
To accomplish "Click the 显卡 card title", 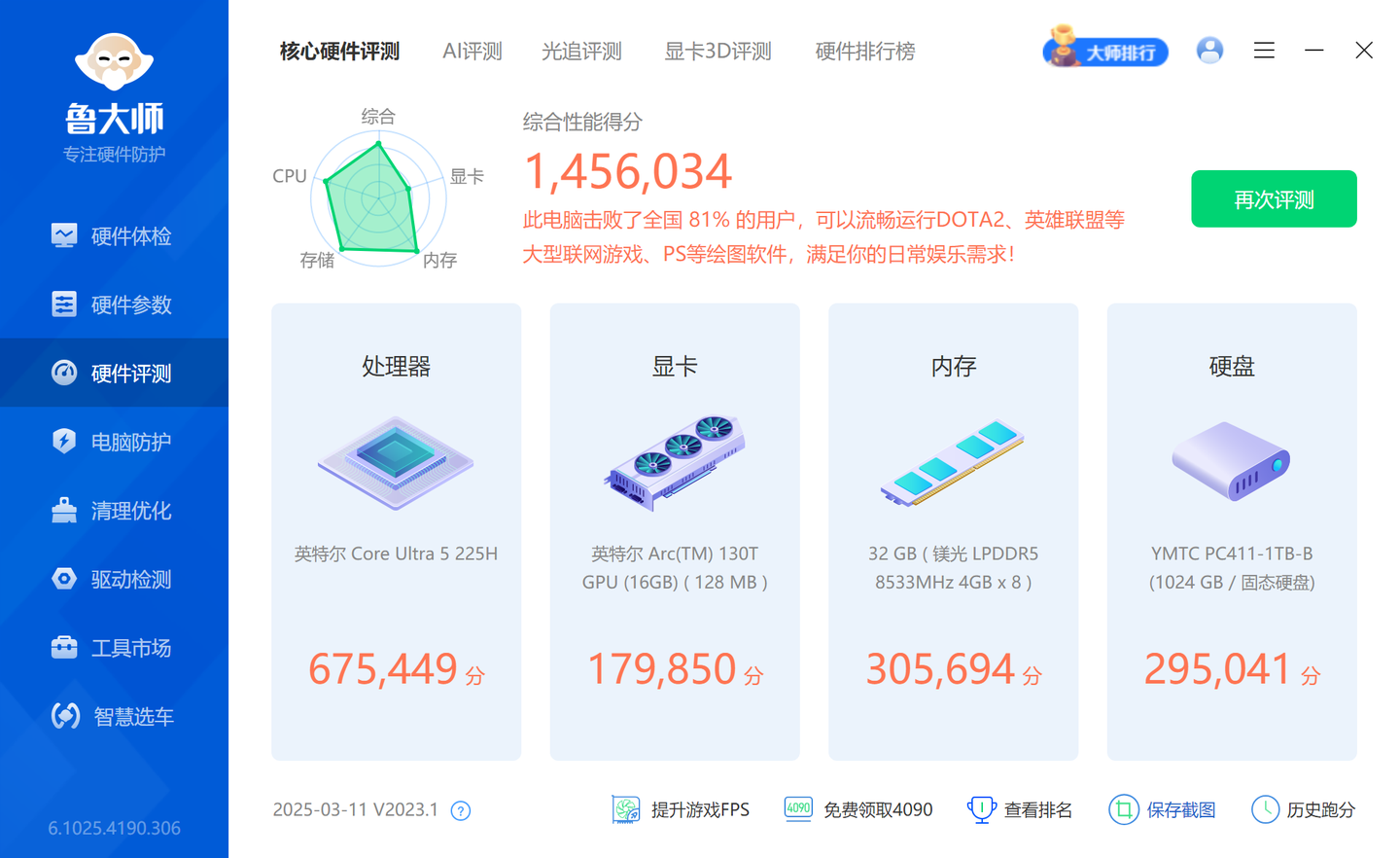I will point(675,367).
